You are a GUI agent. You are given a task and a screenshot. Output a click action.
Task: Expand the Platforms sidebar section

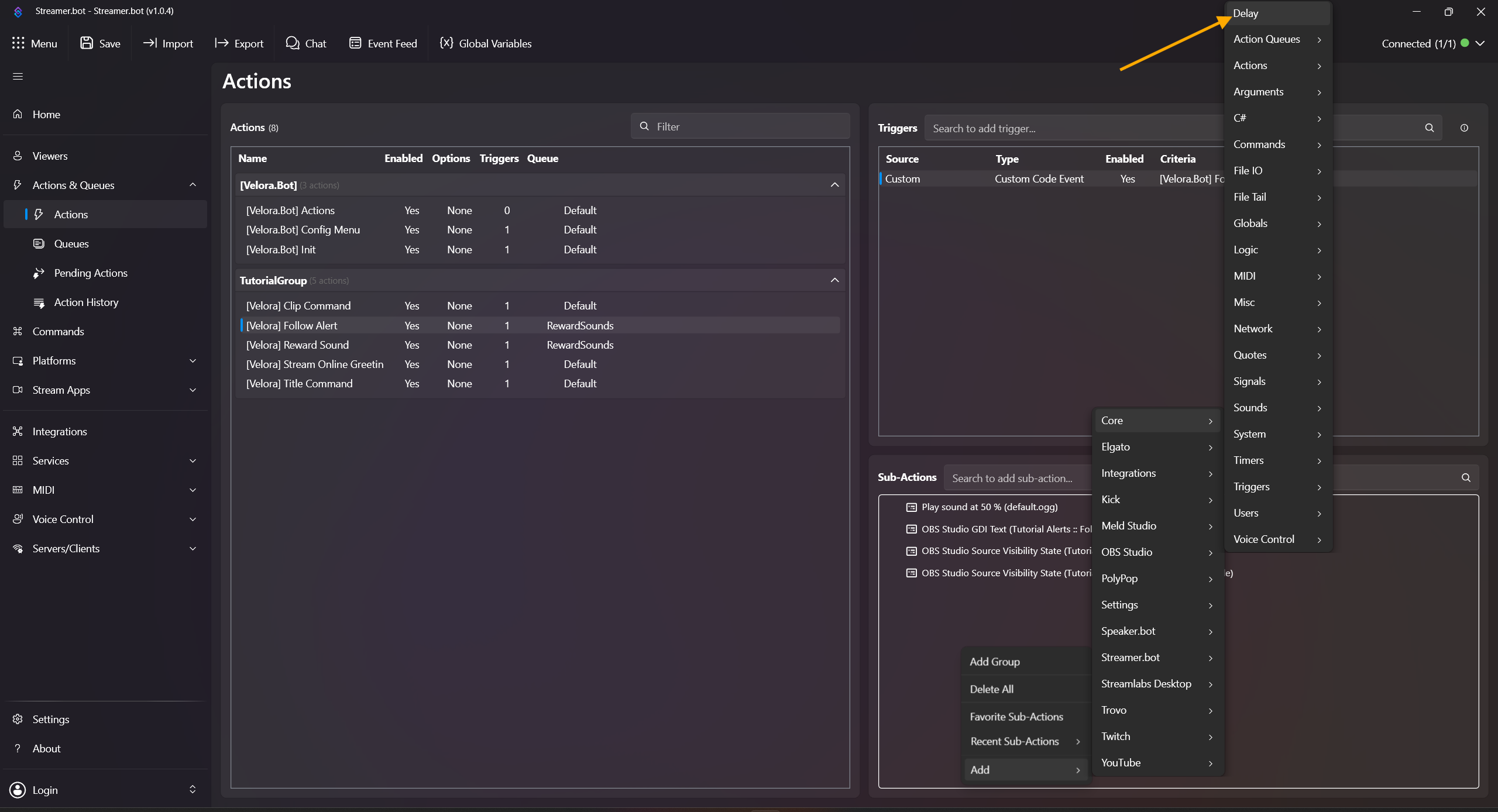(x=193, y=361)
